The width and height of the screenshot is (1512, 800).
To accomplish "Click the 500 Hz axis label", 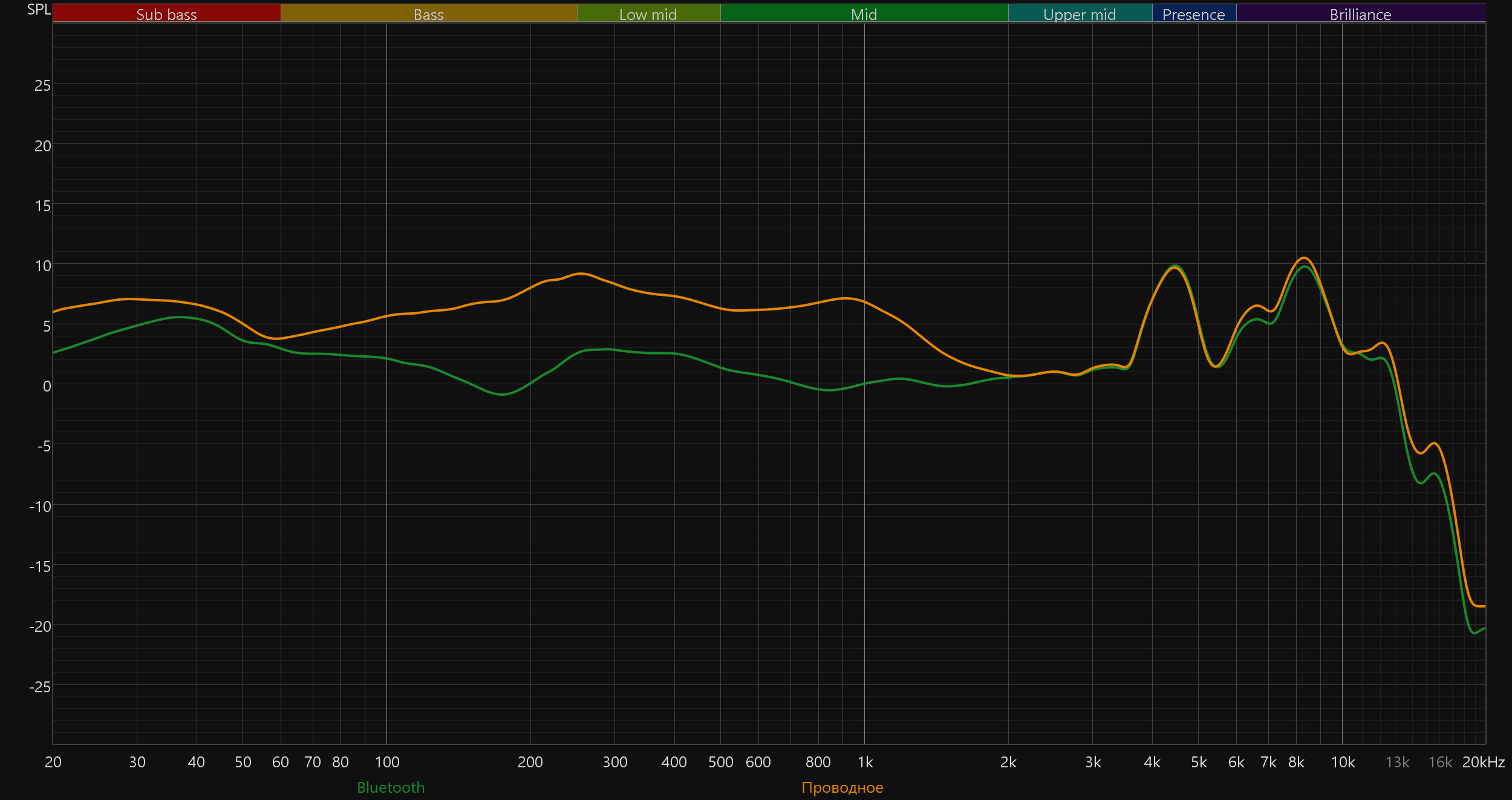I will pyautogui.click(x=720, y=762).
